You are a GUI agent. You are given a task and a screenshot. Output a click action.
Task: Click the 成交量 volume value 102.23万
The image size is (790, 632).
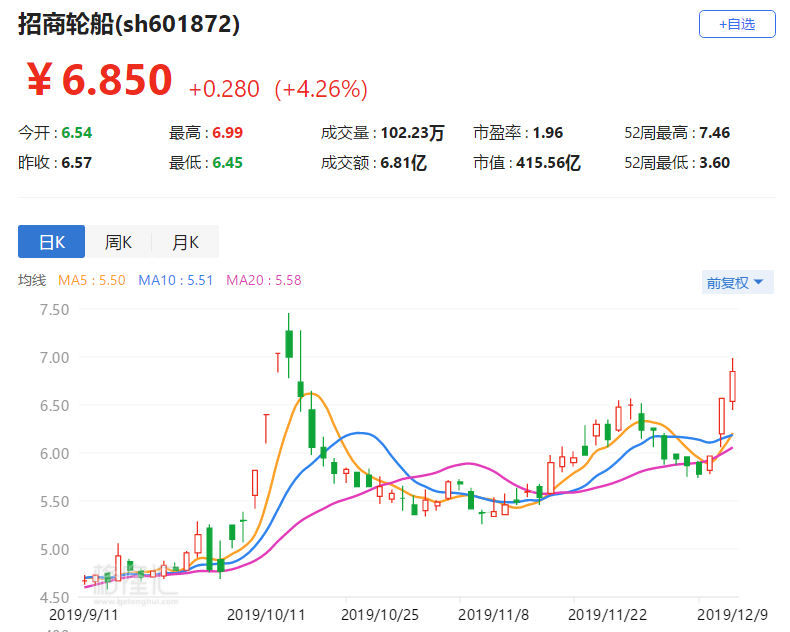412,133
